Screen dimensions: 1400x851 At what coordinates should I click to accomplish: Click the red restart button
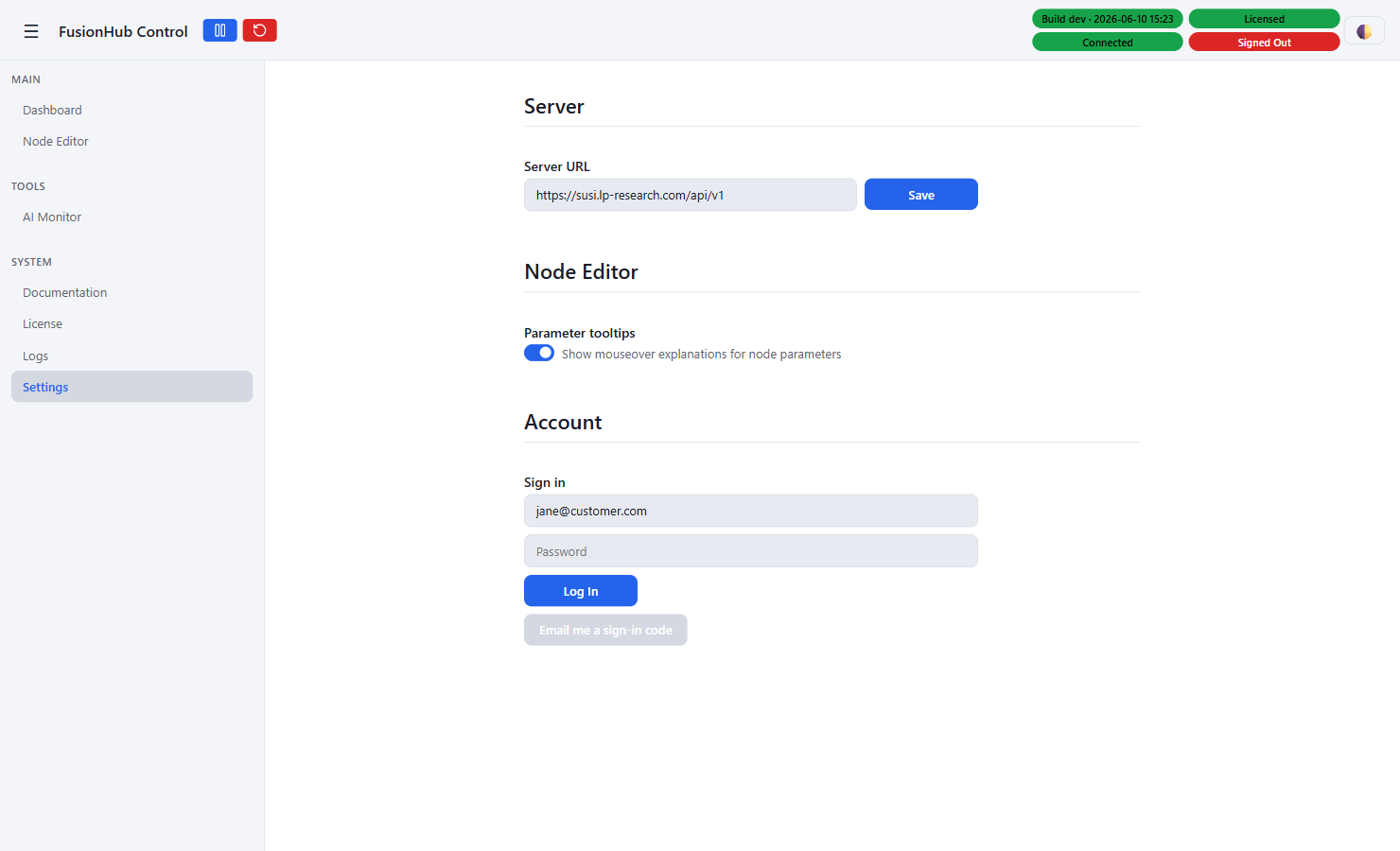(x=259, y=30)
